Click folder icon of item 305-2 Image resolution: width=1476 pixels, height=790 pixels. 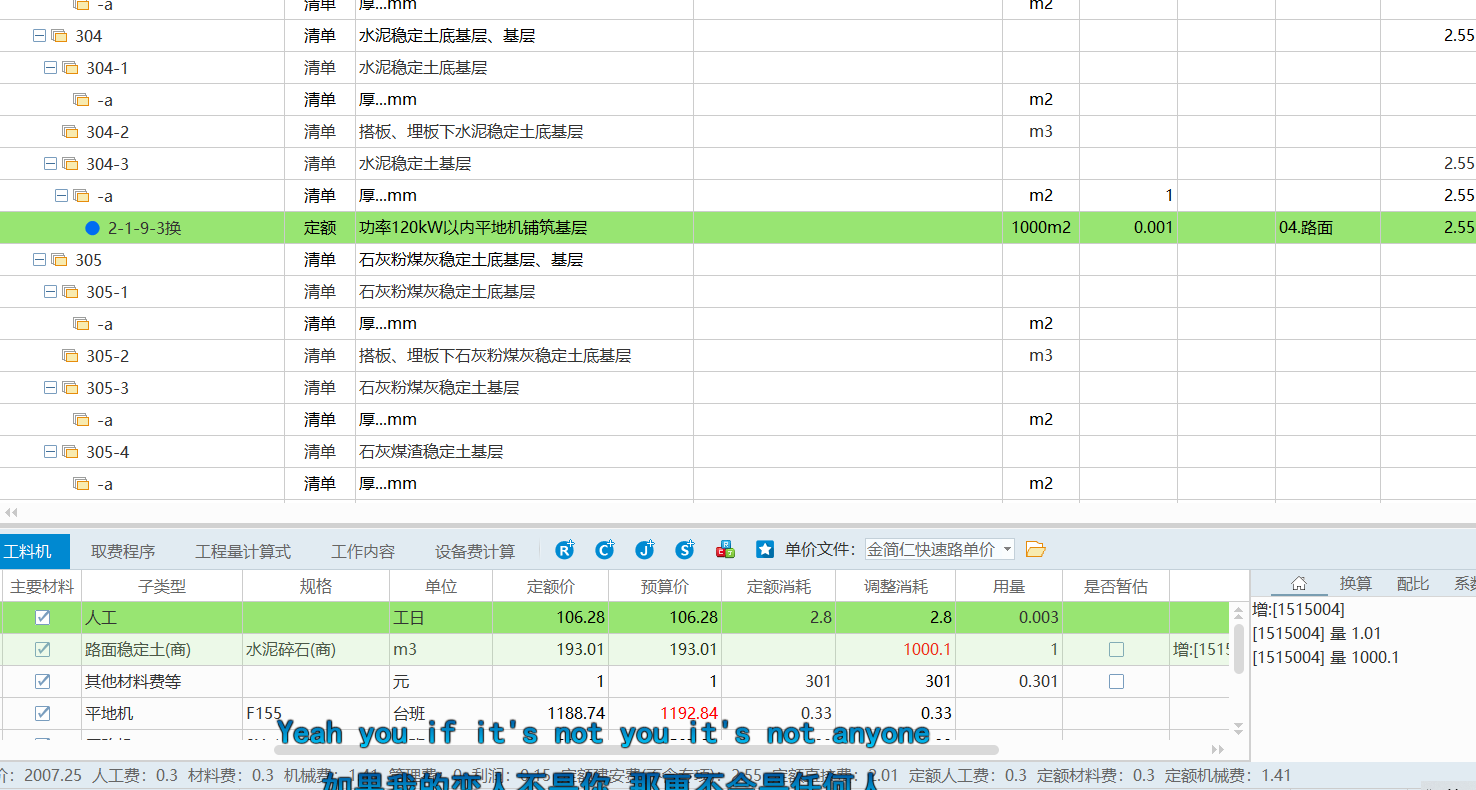70,356
